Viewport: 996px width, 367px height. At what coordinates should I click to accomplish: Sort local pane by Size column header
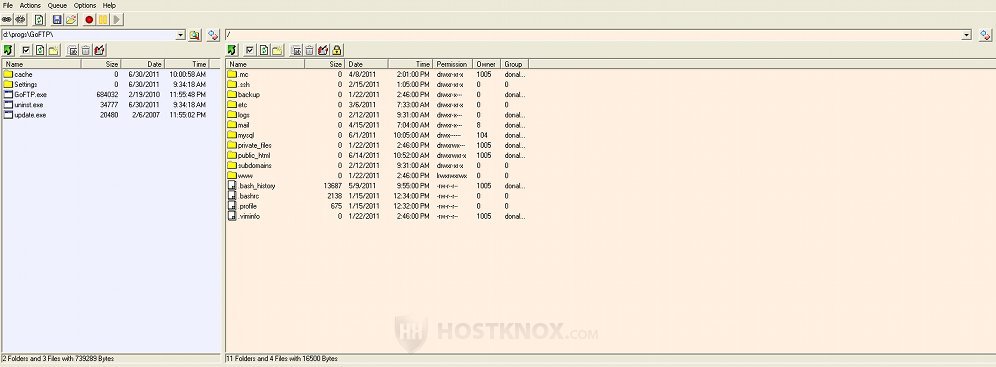coord(101,64)
